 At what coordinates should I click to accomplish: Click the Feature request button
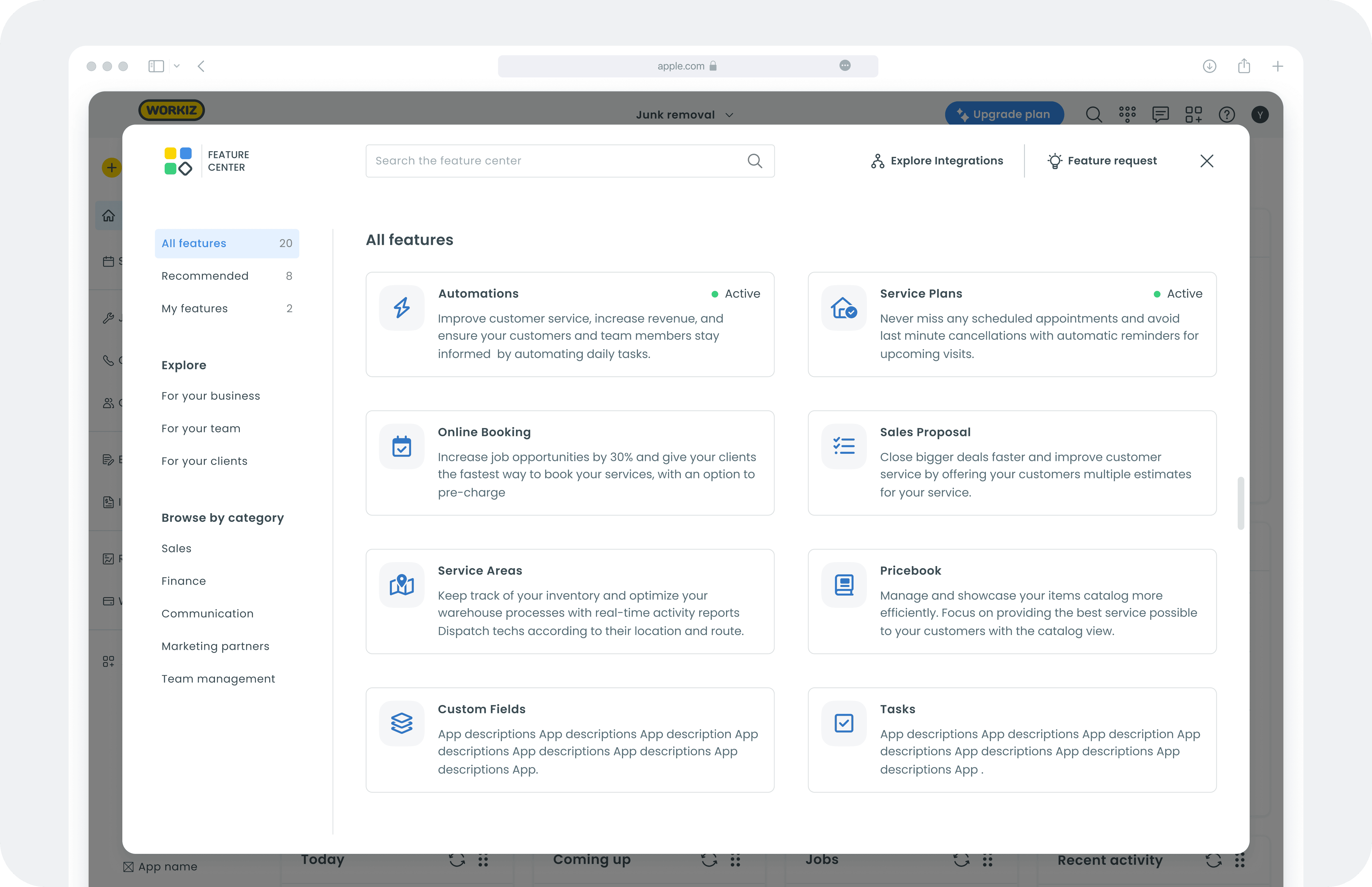pos(1102,161)
